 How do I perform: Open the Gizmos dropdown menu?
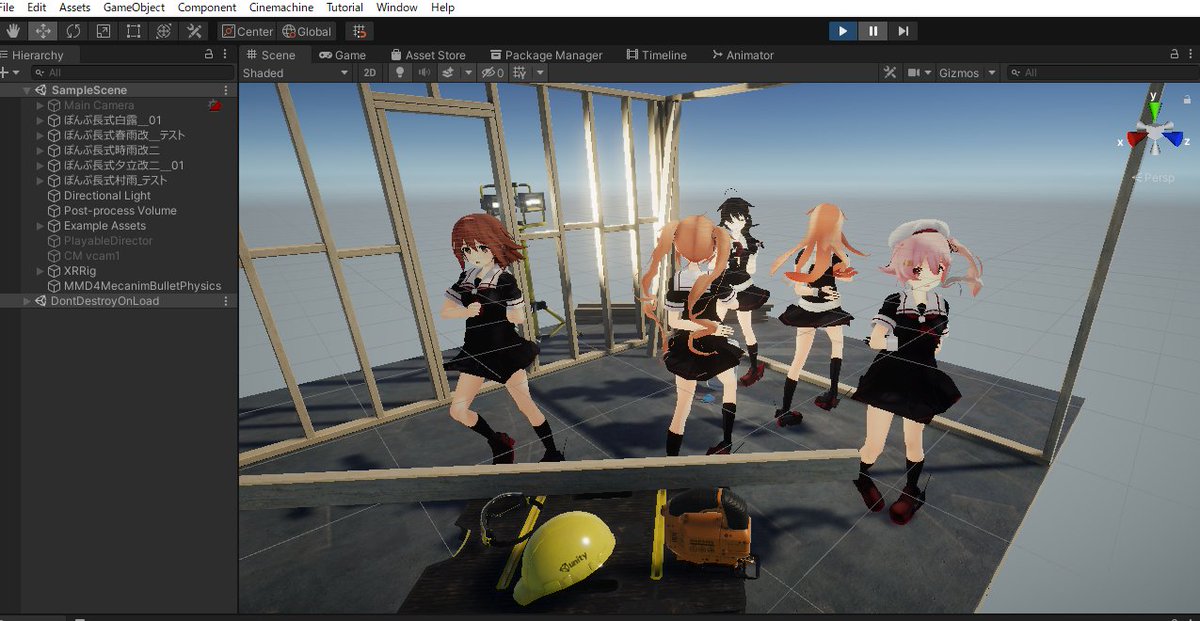pyautogui.click(x=965, y=72)
